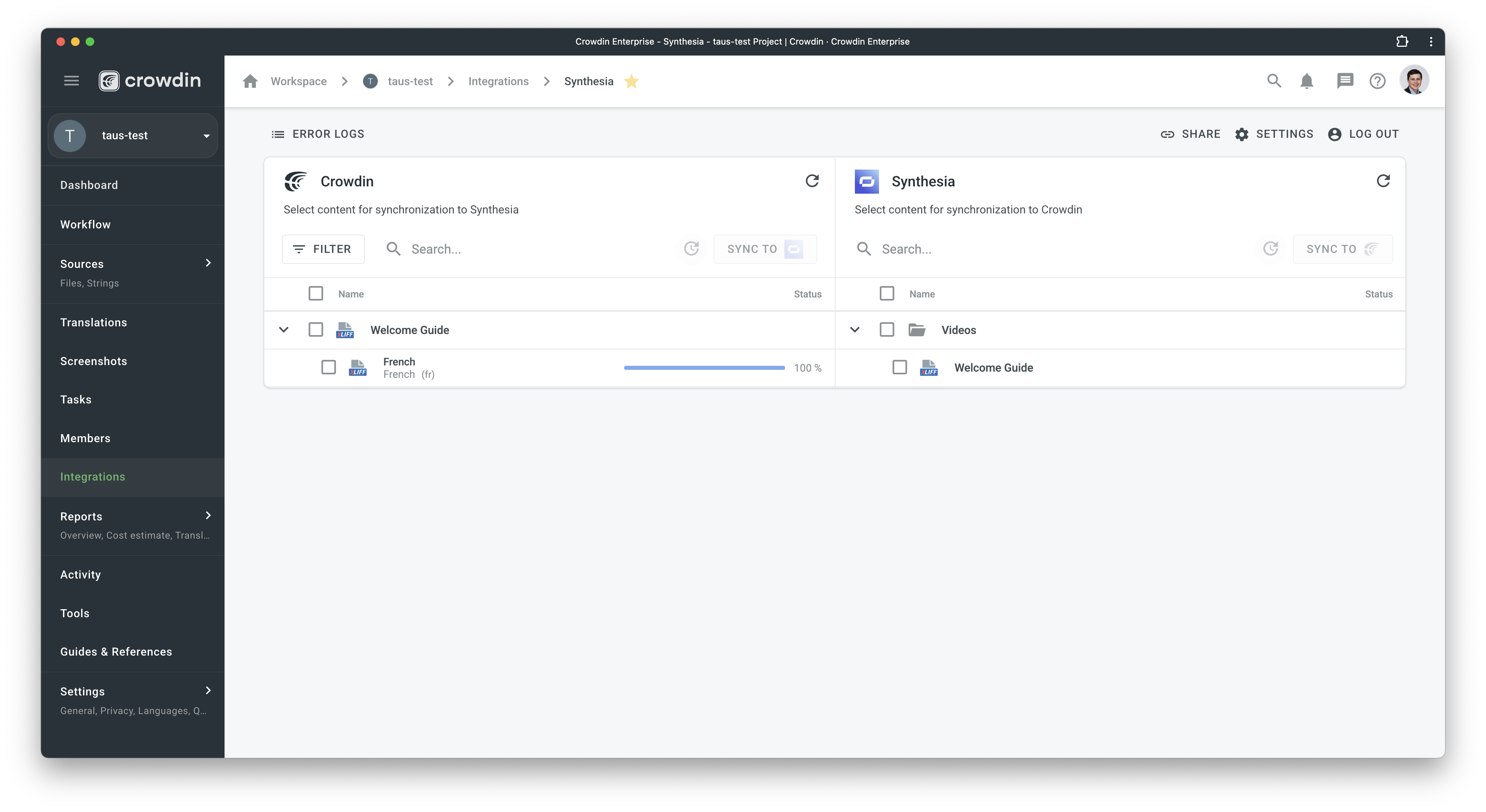Click the Crowdin logo
This screenshot has height=812, width=1486.
pos(150,81)
